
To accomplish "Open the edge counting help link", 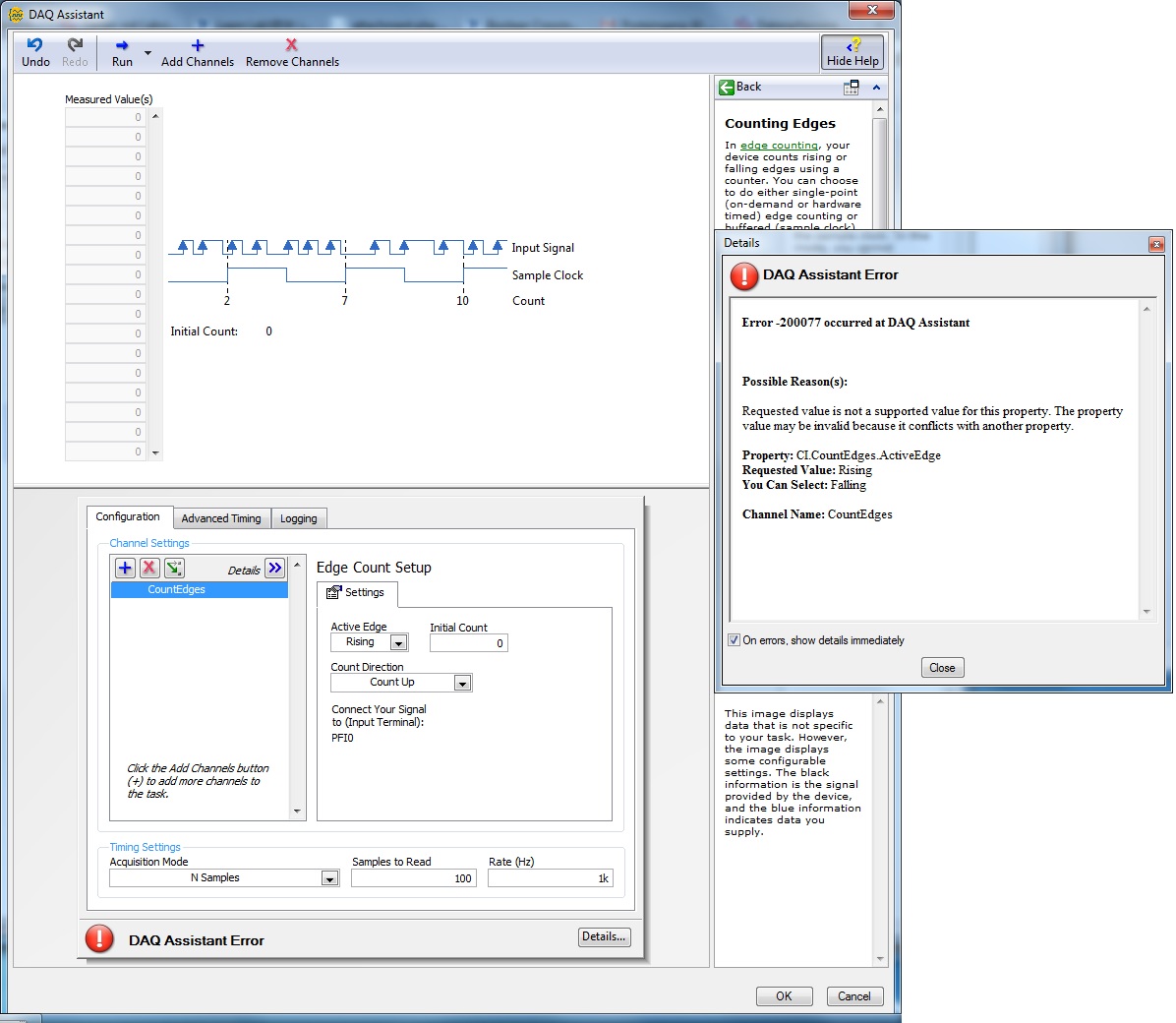I will (779, 145).
